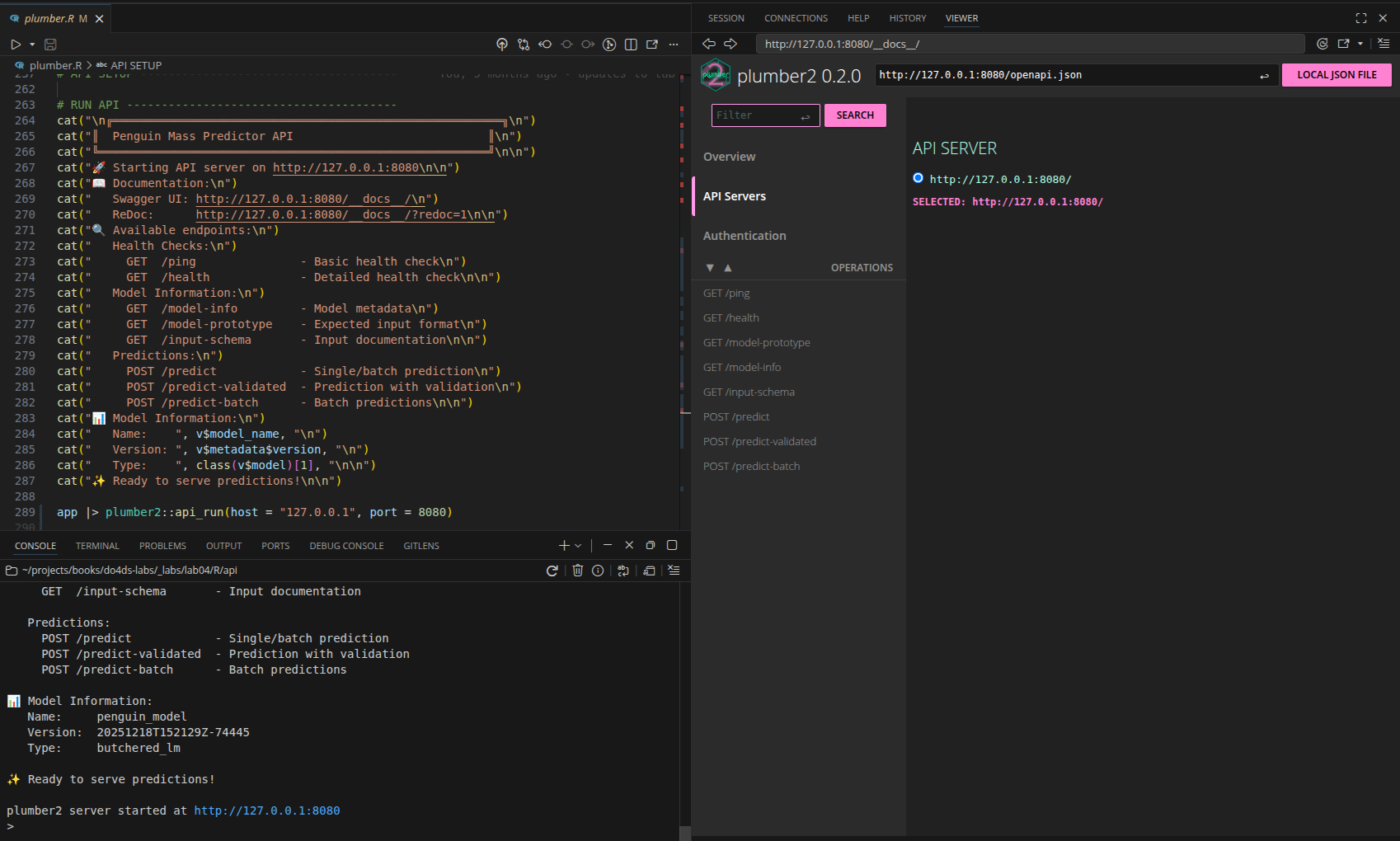Go to next revision circle-arrow icon
Screen dimensions: 1400x841
[588, 45]
